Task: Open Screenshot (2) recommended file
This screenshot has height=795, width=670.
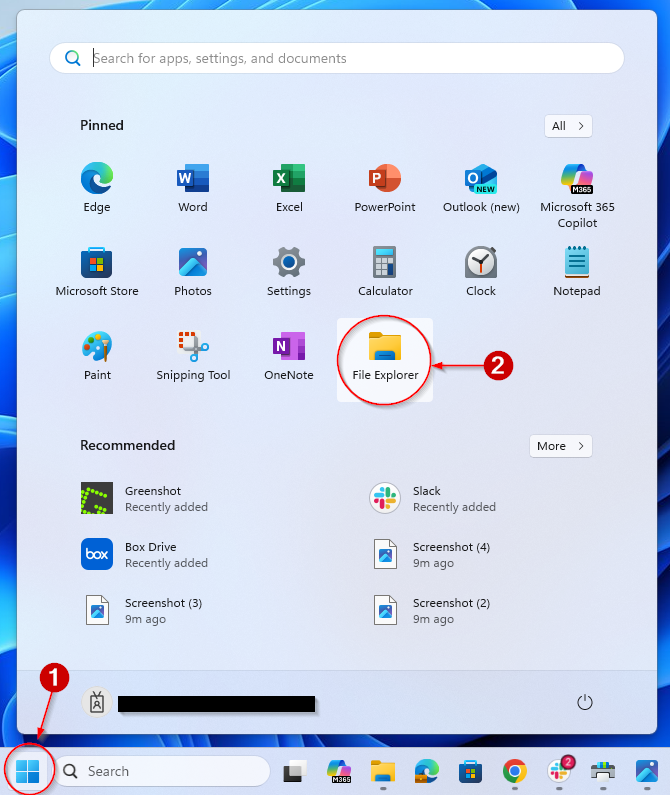Action: (432, 610)
